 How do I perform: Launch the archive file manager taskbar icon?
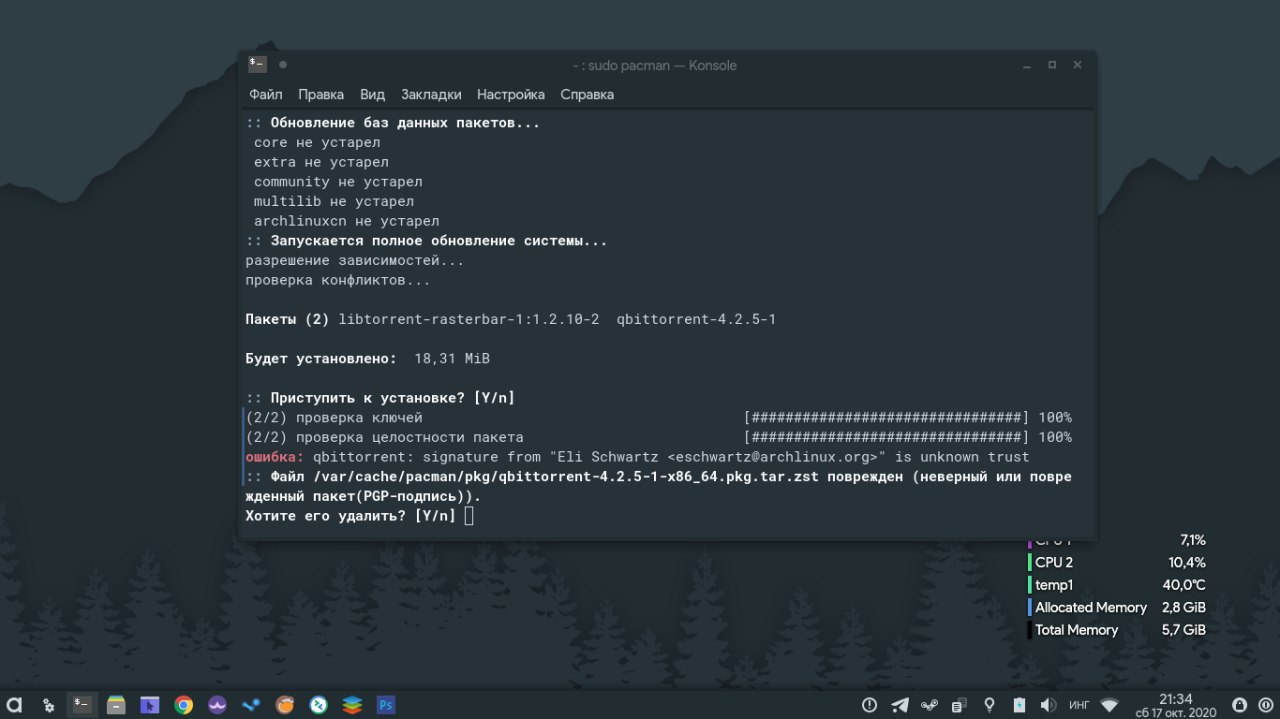pyautogui.click(x=116, y=705)
